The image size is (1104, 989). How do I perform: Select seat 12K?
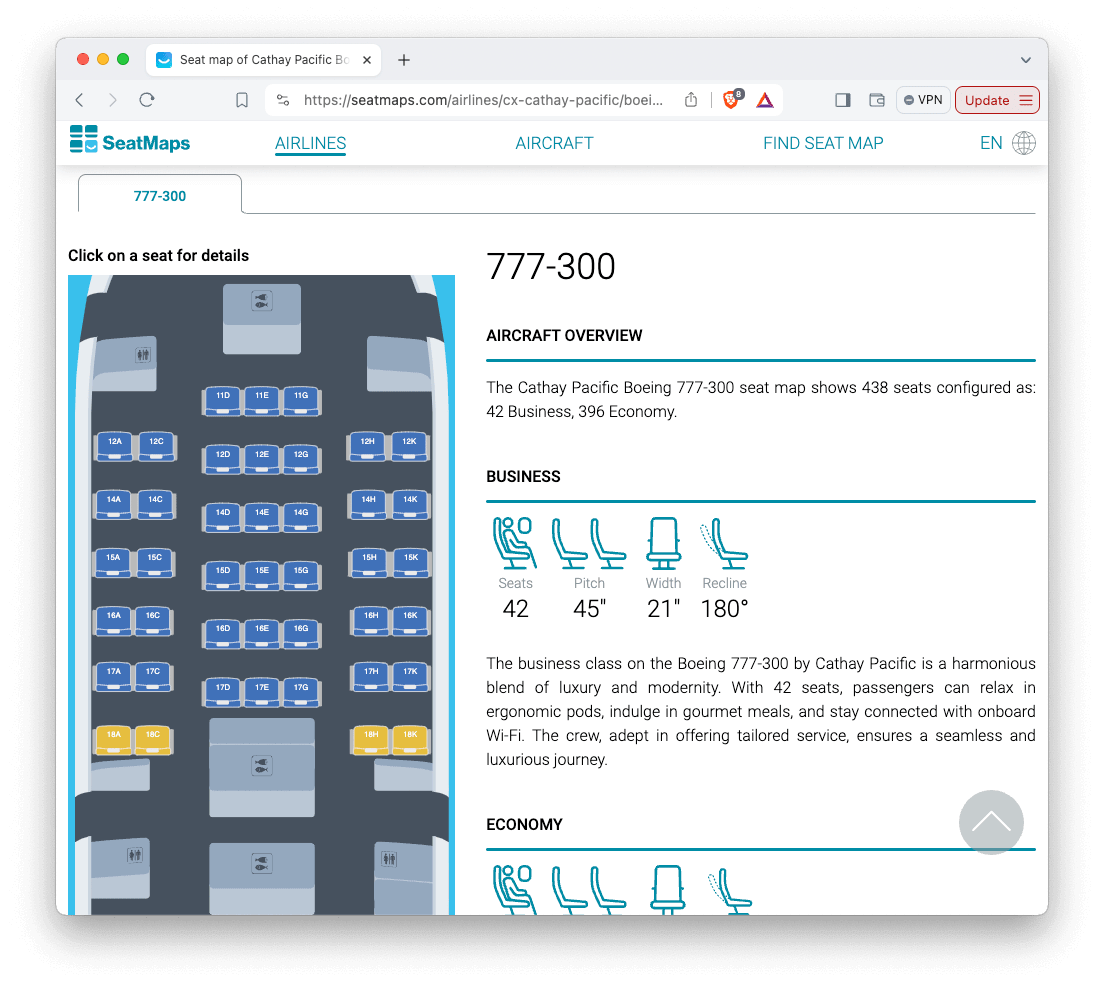coord(409,447)
